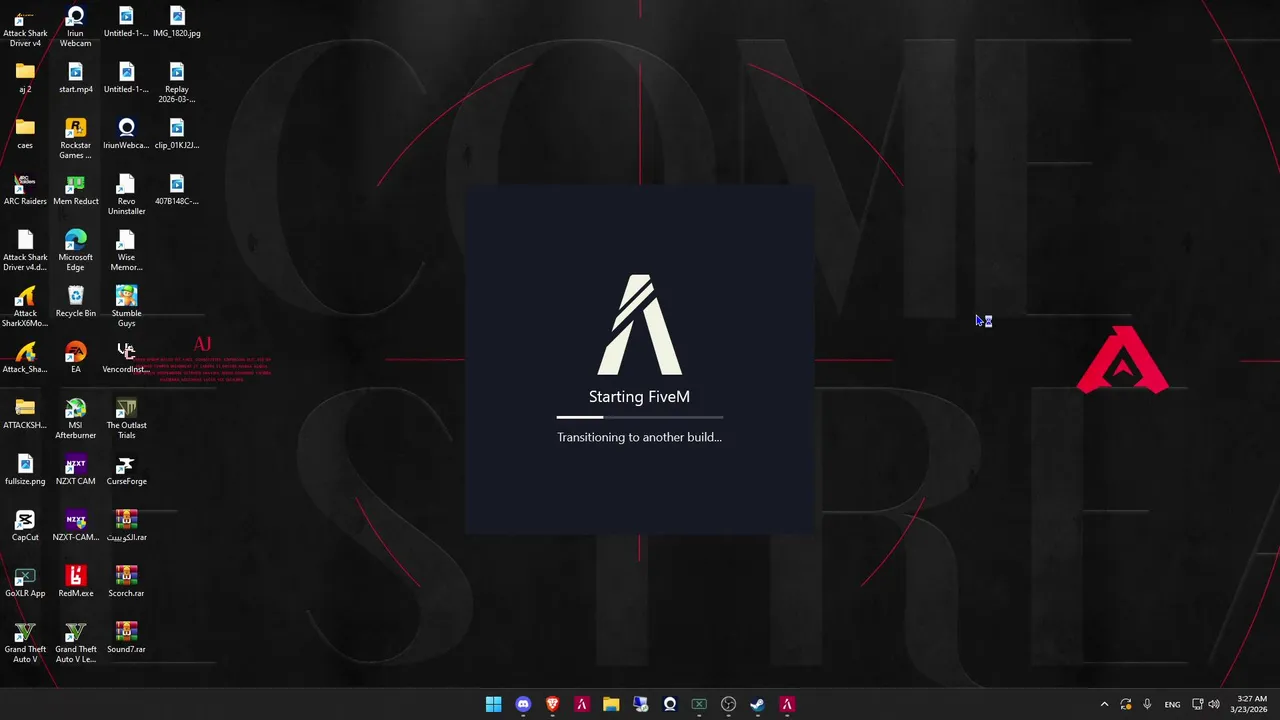Click the 'Transitioning to another build...' status text
The width and height of the screenshot is (1280, 720).
click(x=639, y=437)
